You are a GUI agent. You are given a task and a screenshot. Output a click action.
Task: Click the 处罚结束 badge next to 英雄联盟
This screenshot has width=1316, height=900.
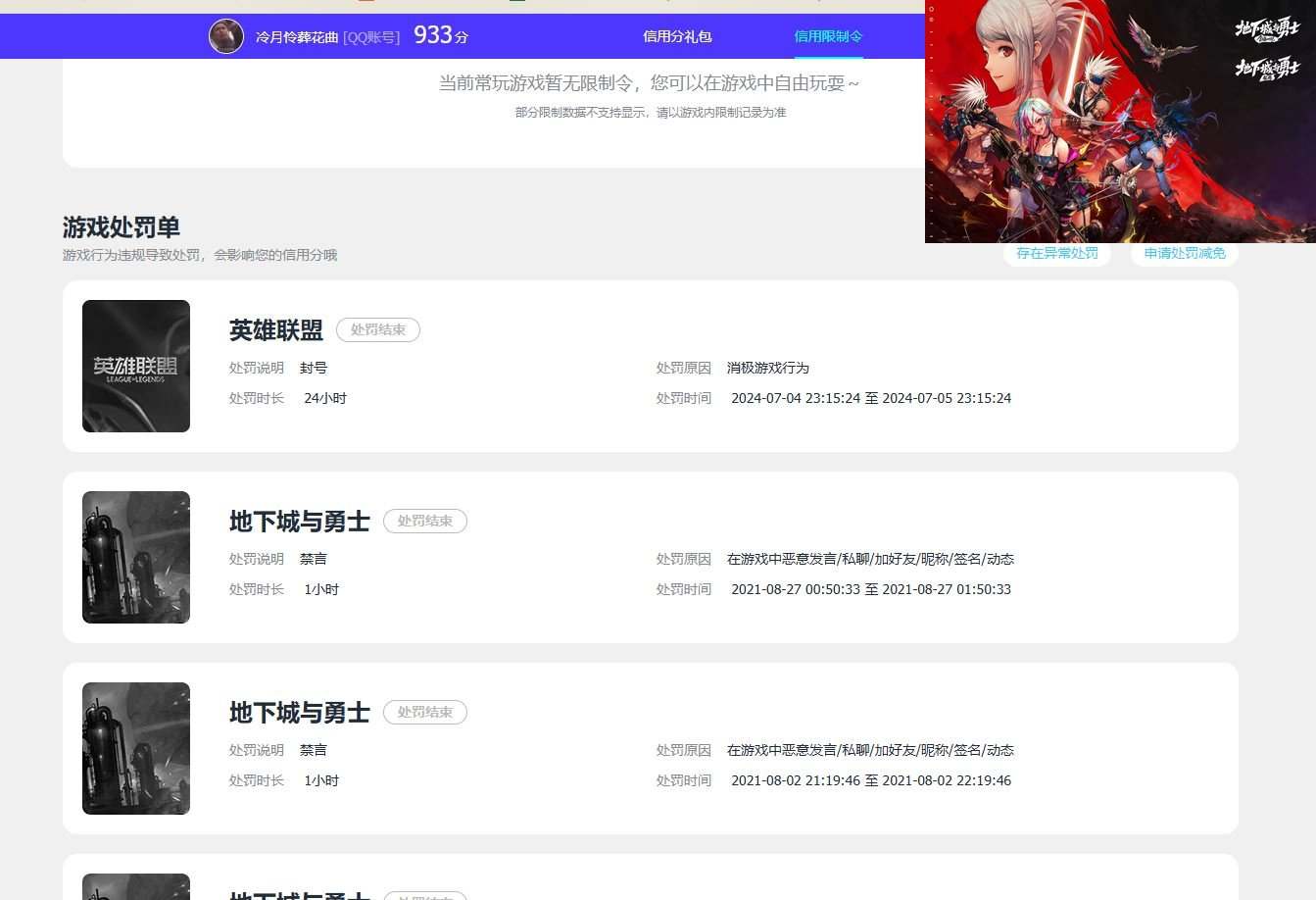click(378, 329)
